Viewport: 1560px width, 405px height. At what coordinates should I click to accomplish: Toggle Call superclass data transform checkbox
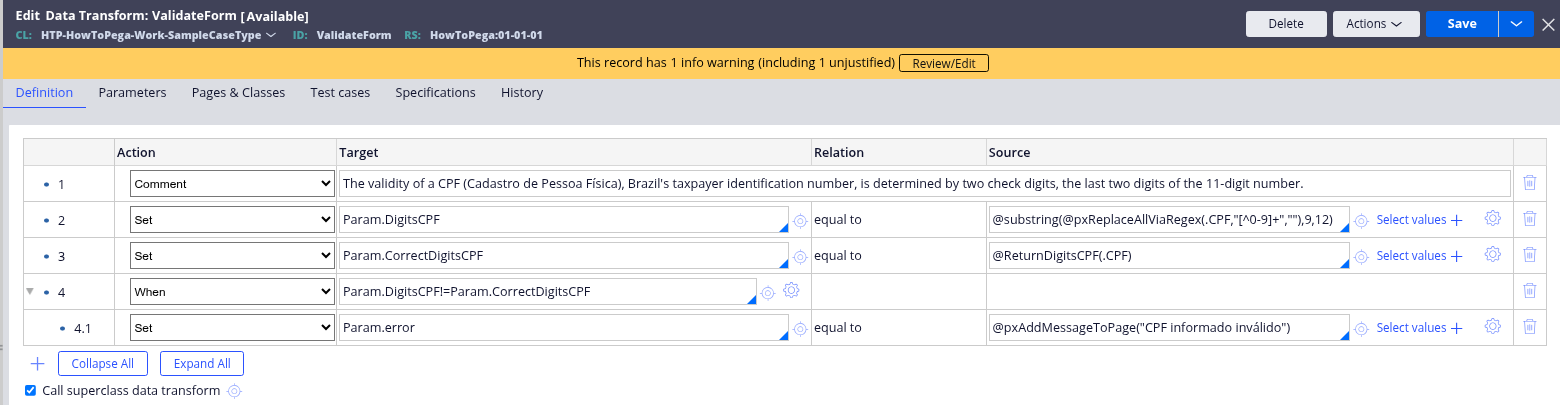31,391
